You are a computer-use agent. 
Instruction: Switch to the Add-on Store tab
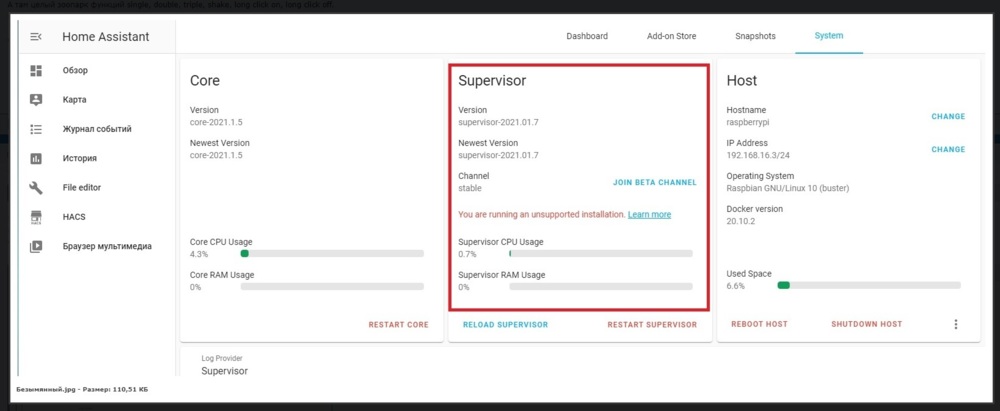(672, 36)
